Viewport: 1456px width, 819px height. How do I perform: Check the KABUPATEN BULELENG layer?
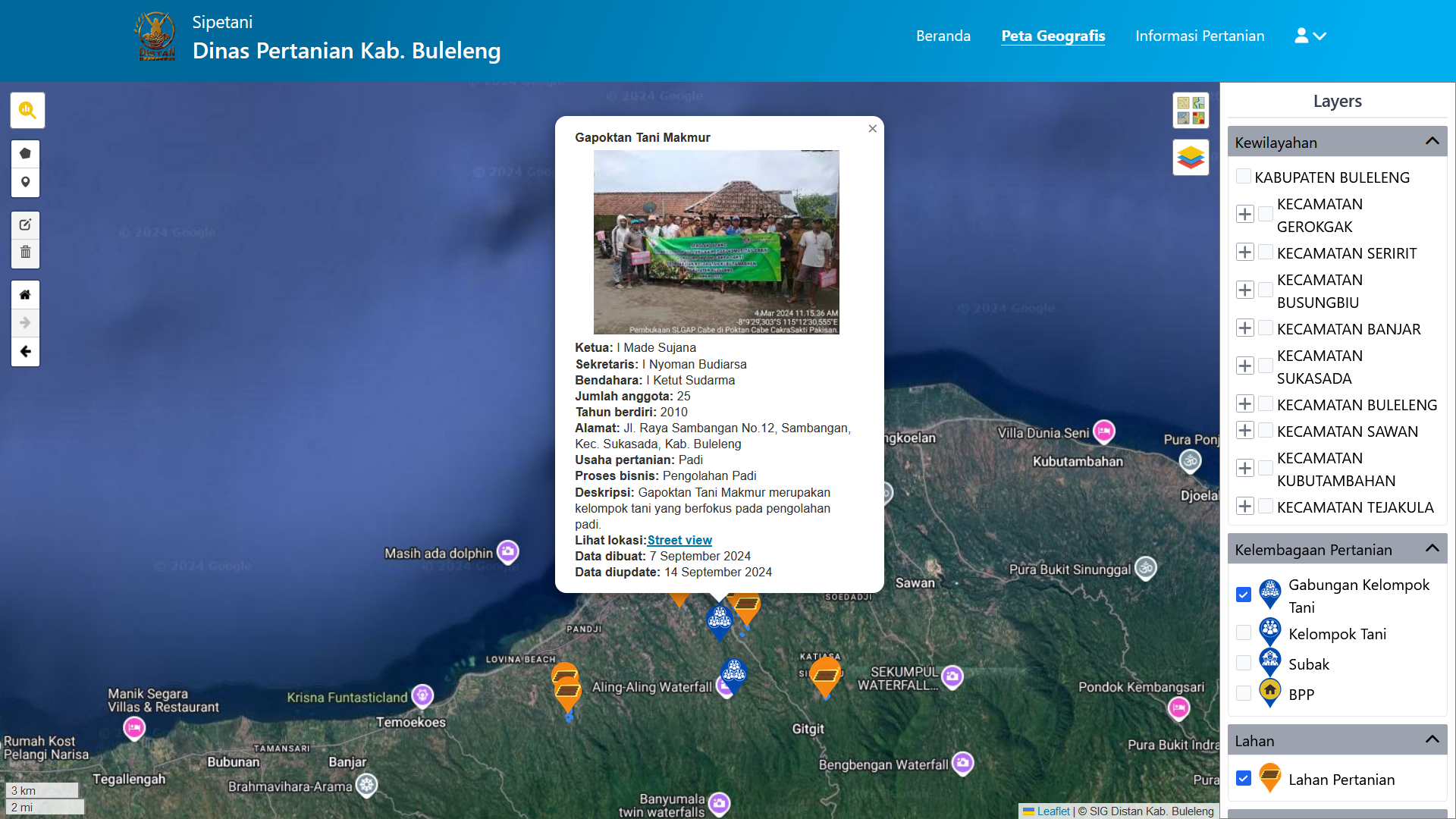pos(1243,175)
